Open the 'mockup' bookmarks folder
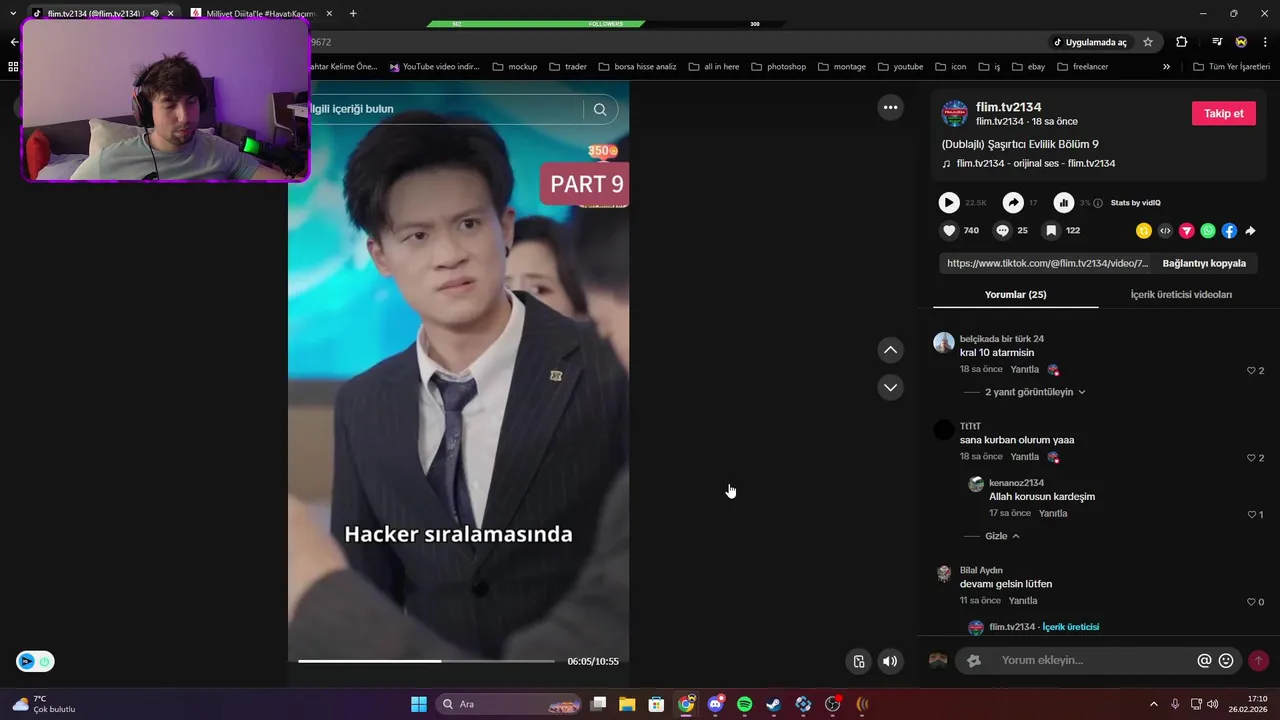 (514, 67)
